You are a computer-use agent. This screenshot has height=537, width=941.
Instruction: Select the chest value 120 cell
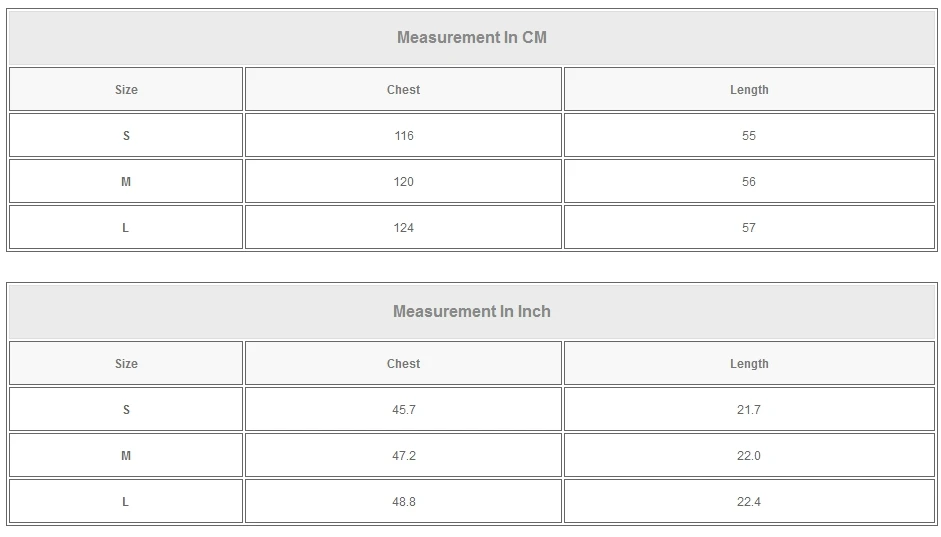(x=403, y=182)
